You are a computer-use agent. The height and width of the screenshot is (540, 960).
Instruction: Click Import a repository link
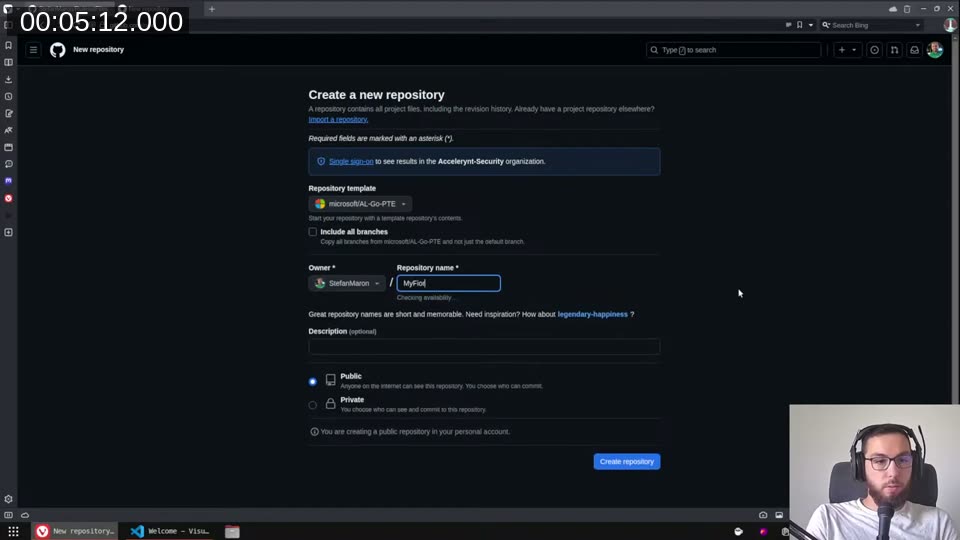point(338,119)
